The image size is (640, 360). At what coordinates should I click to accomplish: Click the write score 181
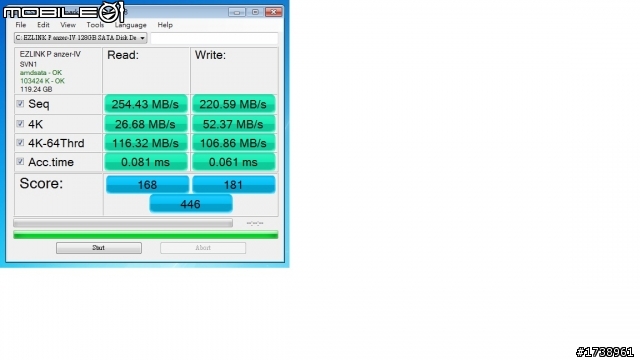(x=233, y=184)
